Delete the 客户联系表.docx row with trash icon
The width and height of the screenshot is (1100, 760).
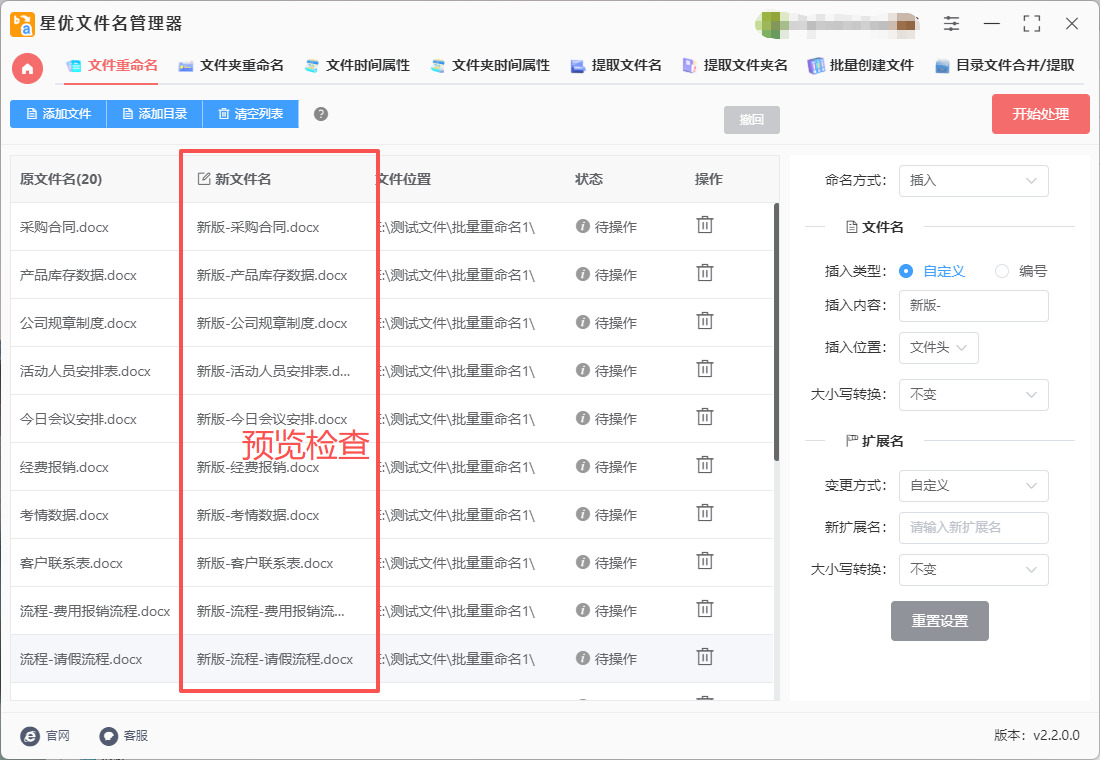point(704,561)
